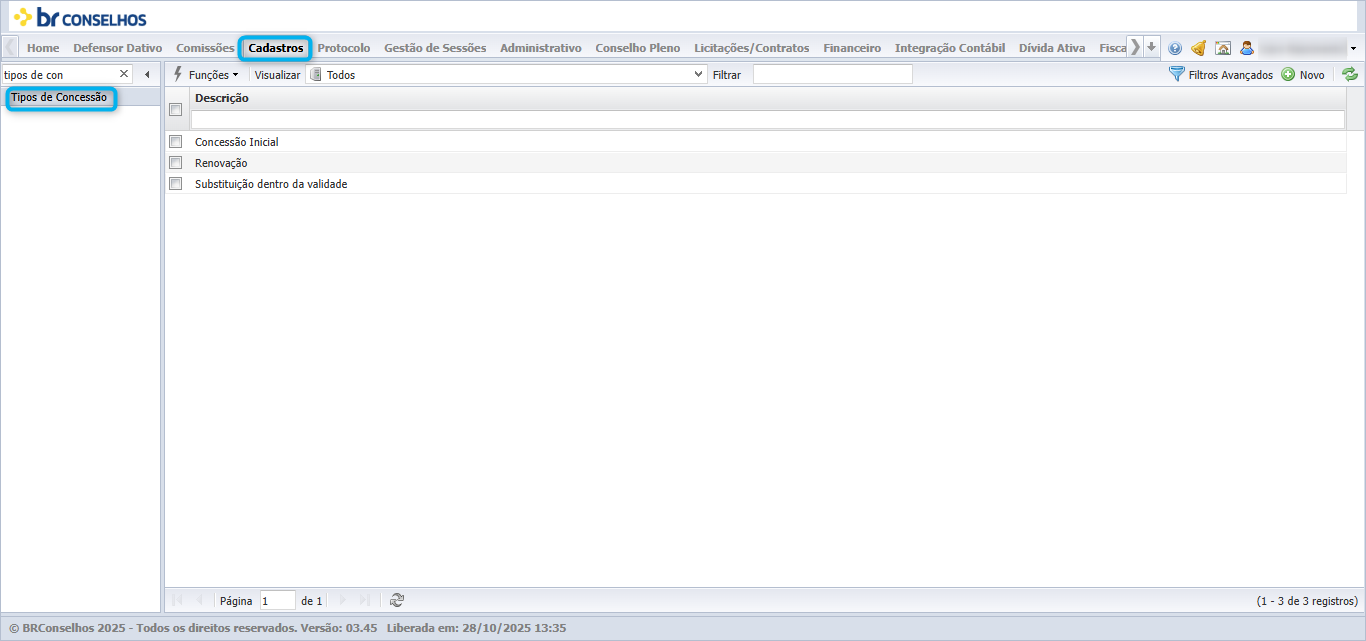Open the Defensor Dativo tab

tap(118, 48)
